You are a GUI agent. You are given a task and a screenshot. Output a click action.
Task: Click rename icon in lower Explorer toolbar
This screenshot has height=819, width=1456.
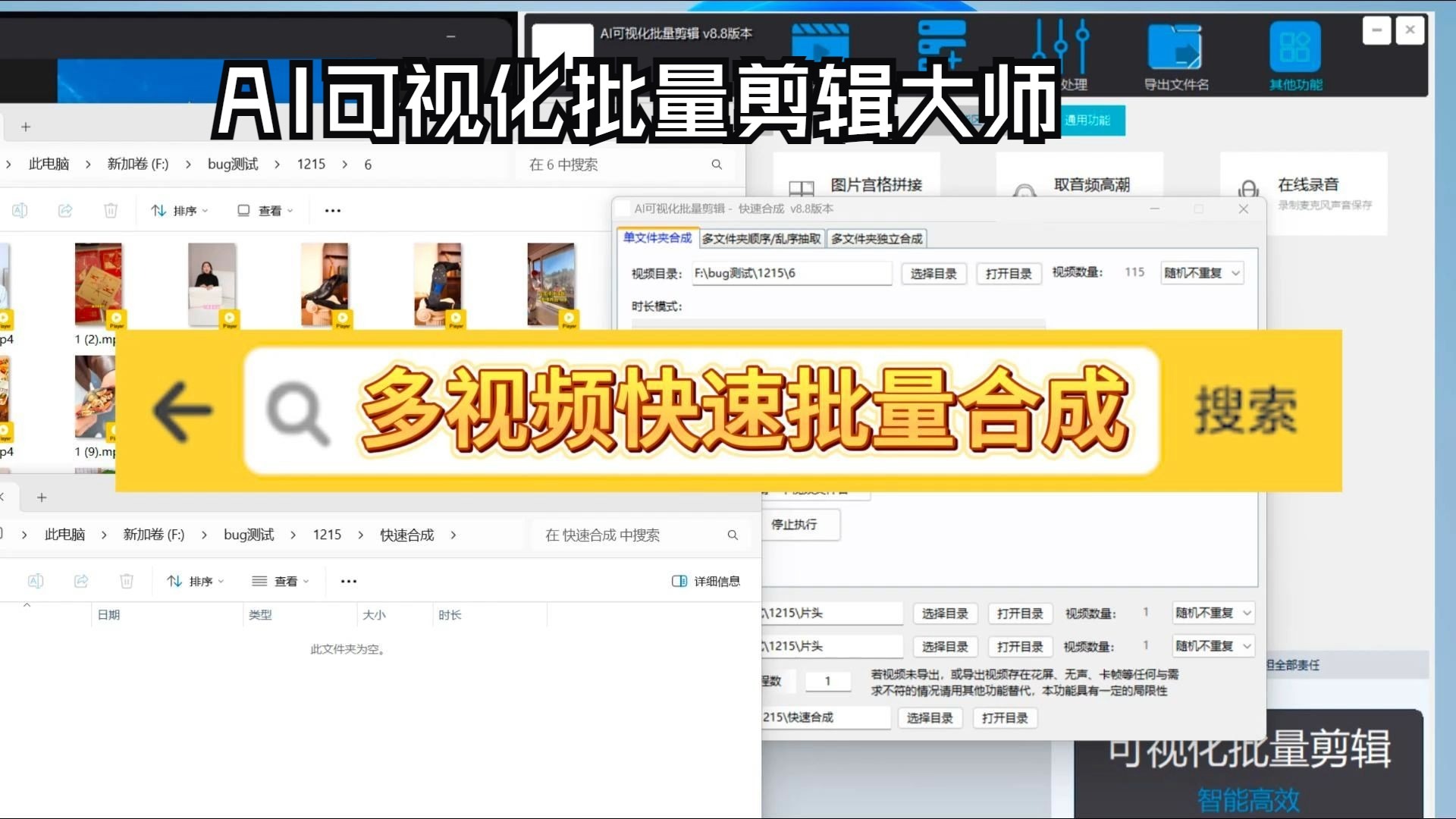[x=36, y=581]
